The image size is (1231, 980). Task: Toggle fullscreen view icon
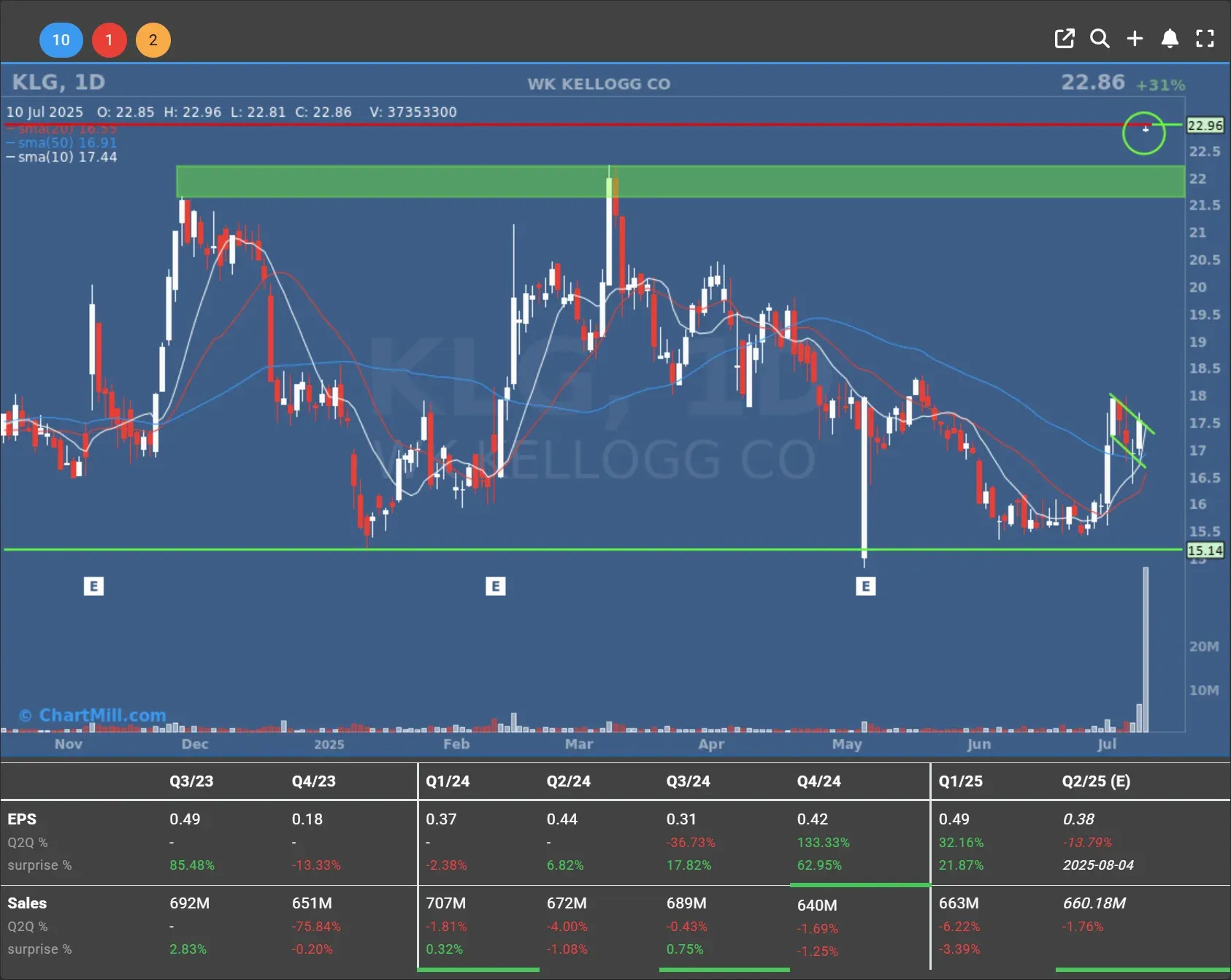(x=1205, y=39)
